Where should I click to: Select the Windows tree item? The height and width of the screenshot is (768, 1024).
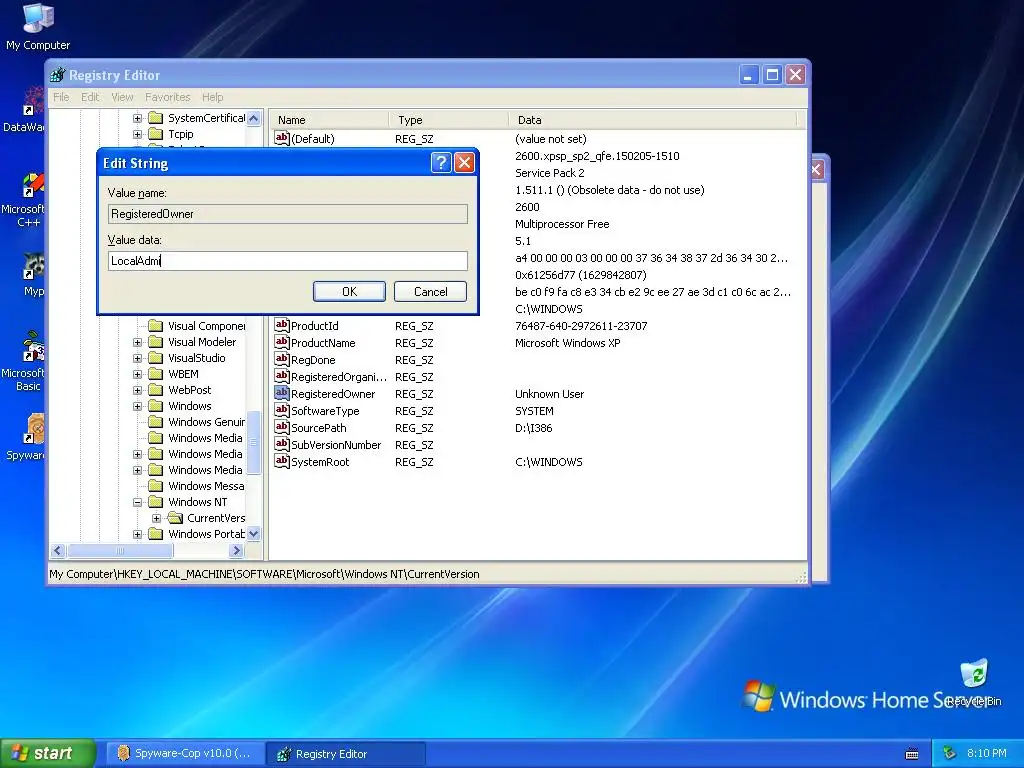point(189,406)
